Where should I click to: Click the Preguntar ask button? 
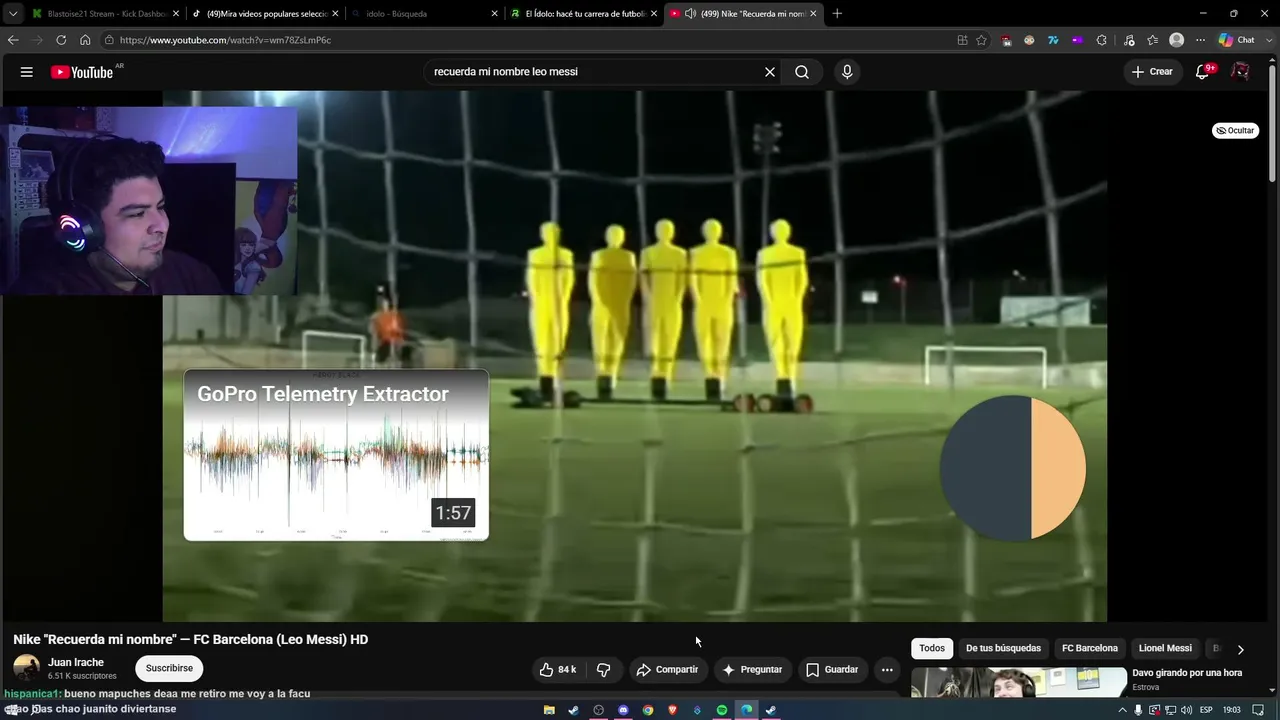pos(752,670)
